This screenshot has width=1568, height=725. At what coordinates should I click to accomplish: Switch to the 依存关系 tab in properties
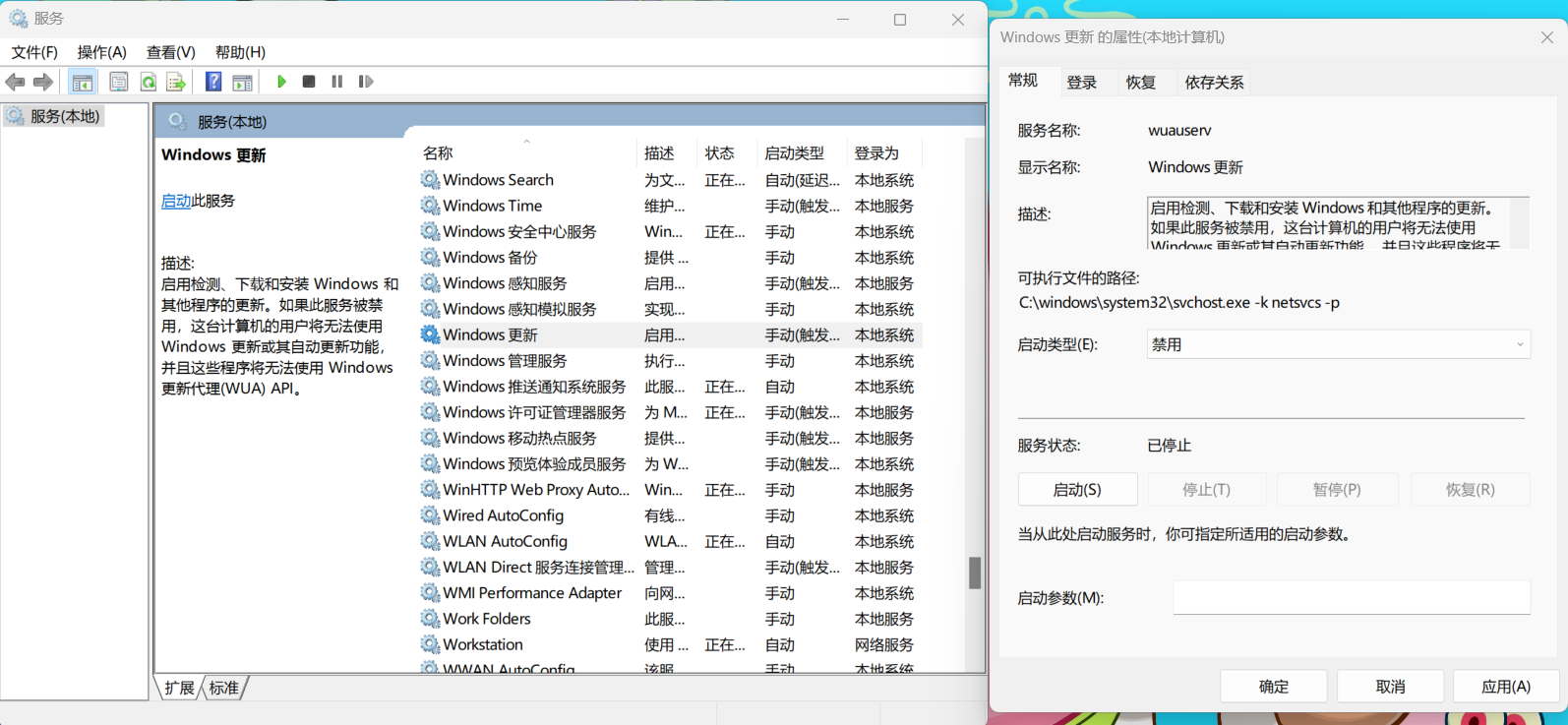1215,83
